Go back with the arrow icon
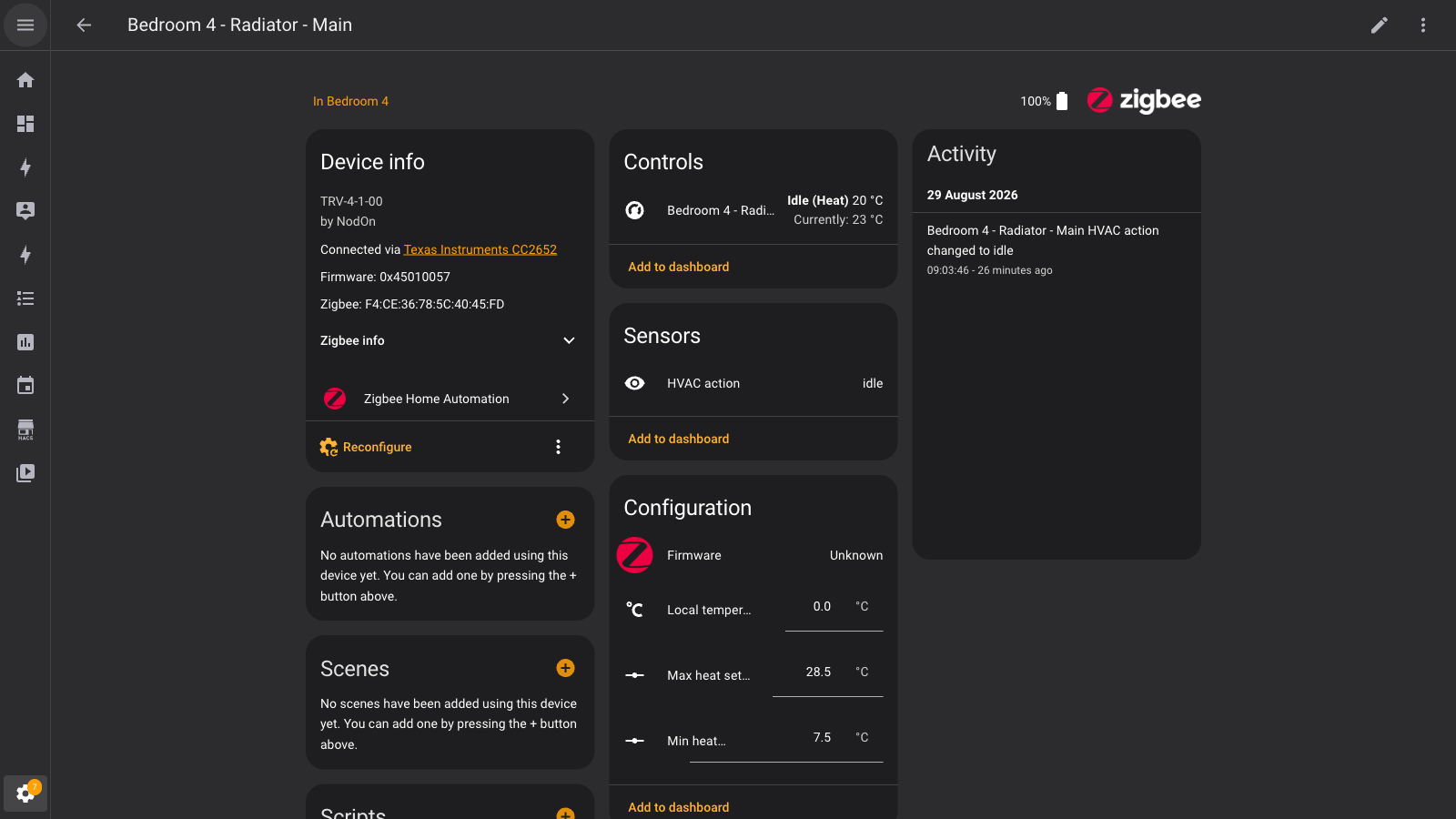This screenshot has width=1456, height=819. tap(84, 25)
